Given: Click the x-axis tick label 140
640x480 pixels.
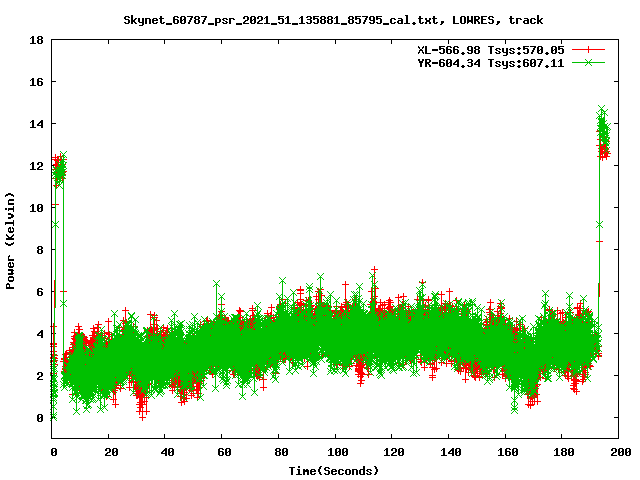Looking at the screenshot, I should click(x=451, y=452).
